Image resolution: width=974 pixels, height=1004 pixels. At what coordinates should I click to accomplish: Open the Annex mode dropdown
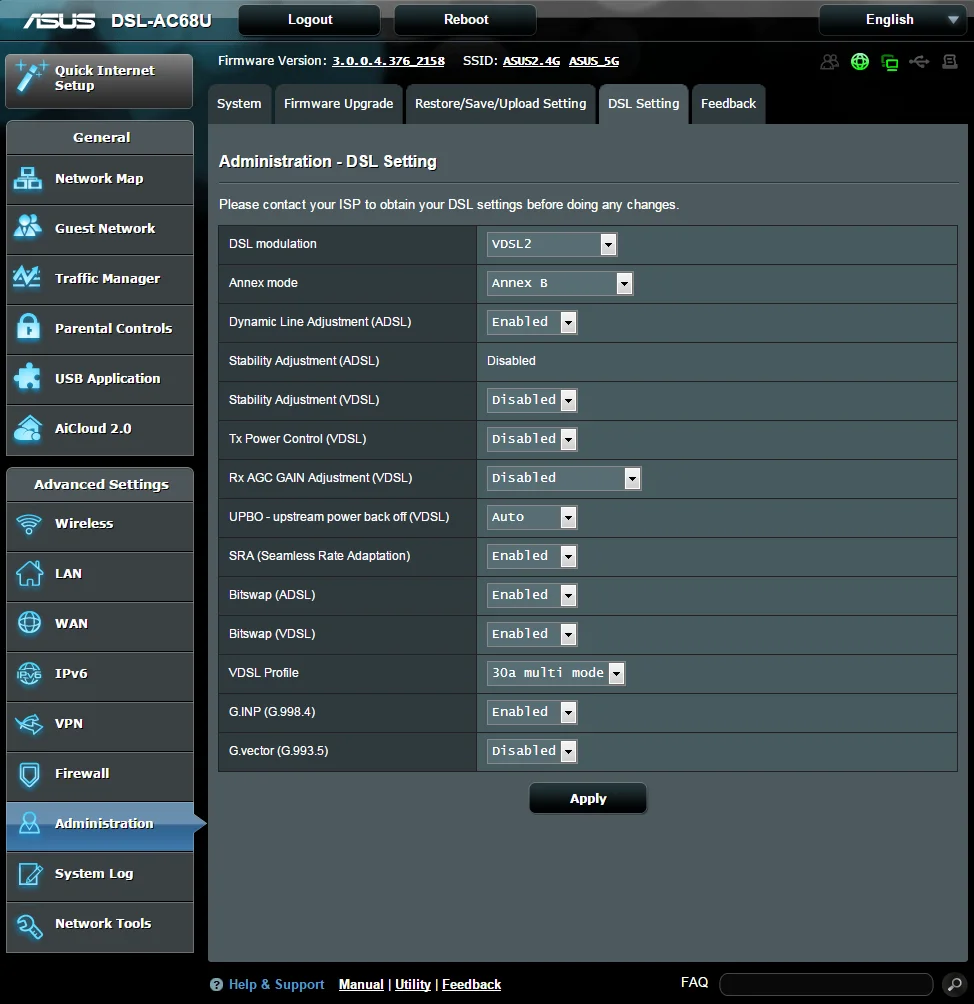pyautogui.click(x=560, y=283)
